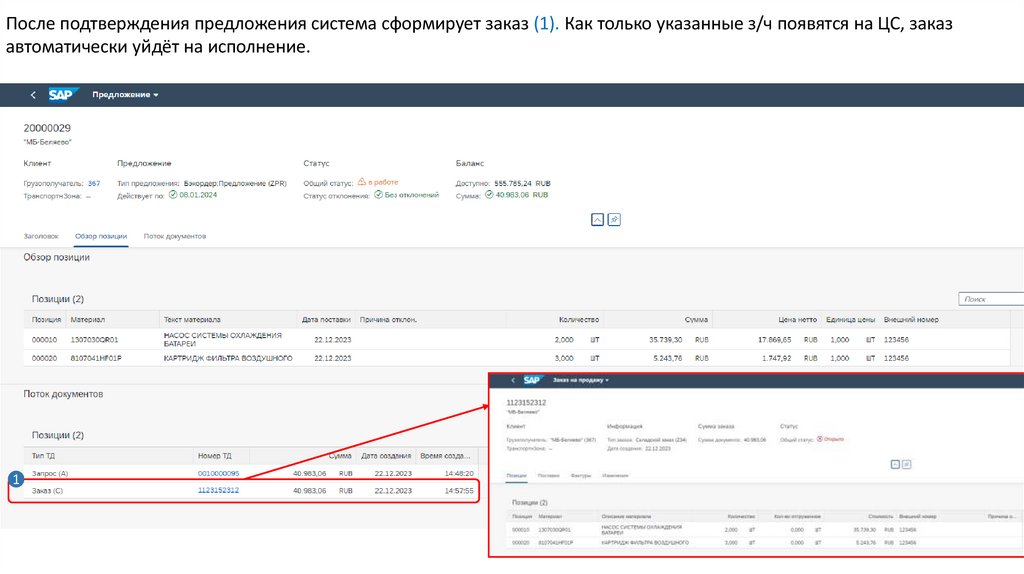Image resolution: width=1024 pixels, height=574 pixels.
Task: Pin header in Заказ на продажу window
Action: (x=906, y=464)
